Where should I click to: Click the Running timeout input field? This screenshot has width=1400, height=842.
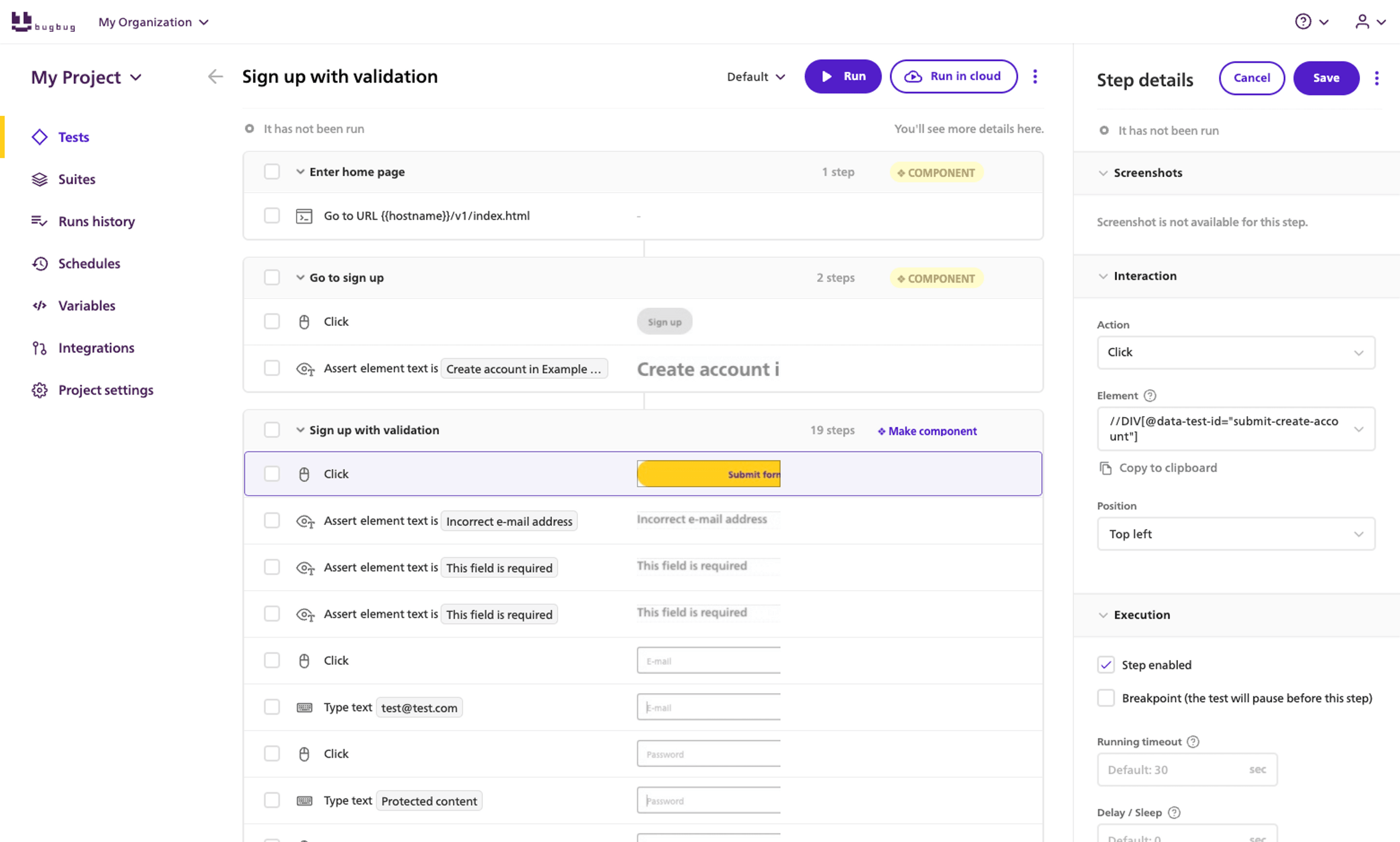[x=1187, y=769]
